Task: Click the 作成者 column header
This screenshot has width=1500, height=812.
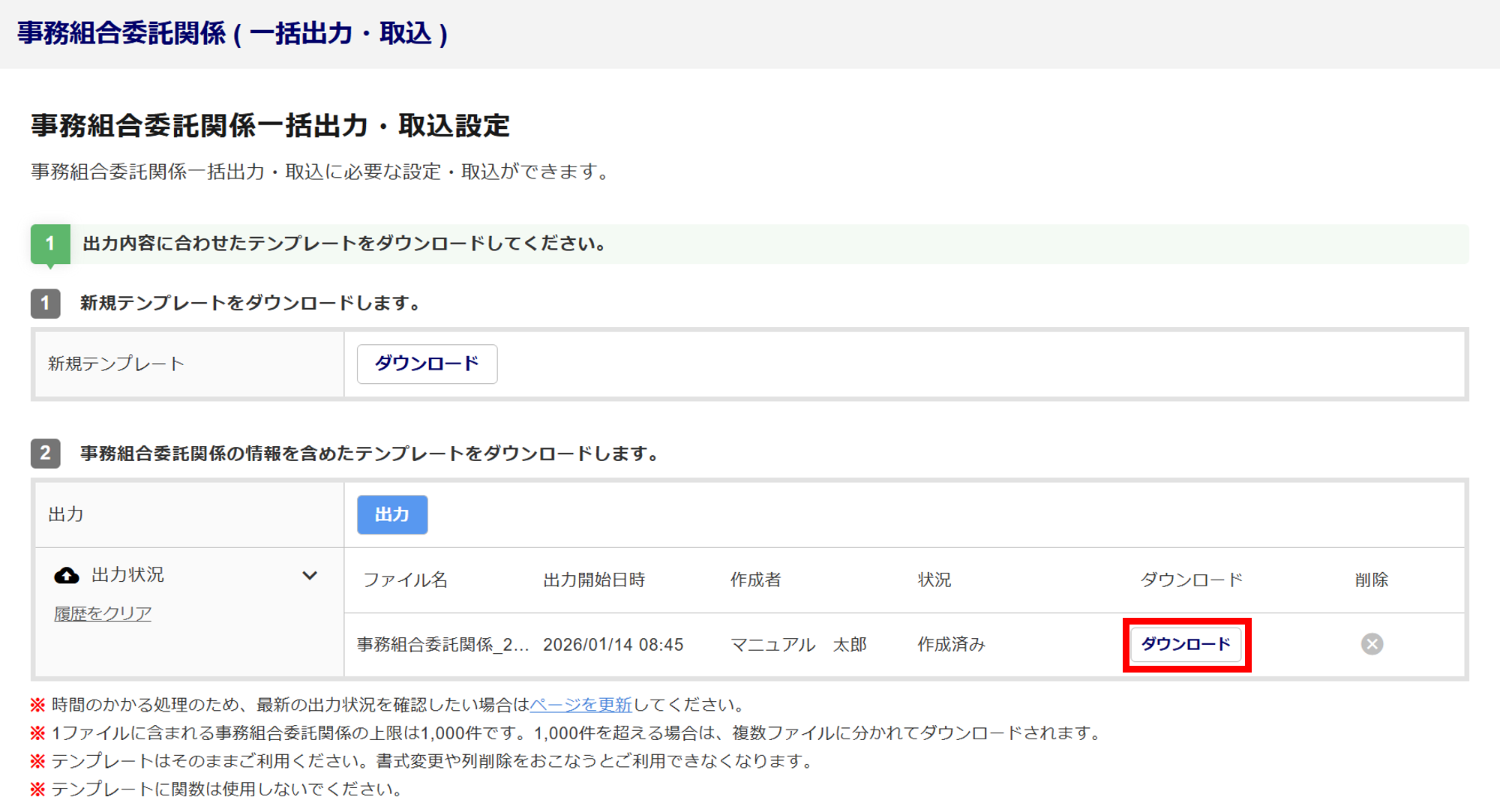Action: pyautogui.click(x=755, y=580)
